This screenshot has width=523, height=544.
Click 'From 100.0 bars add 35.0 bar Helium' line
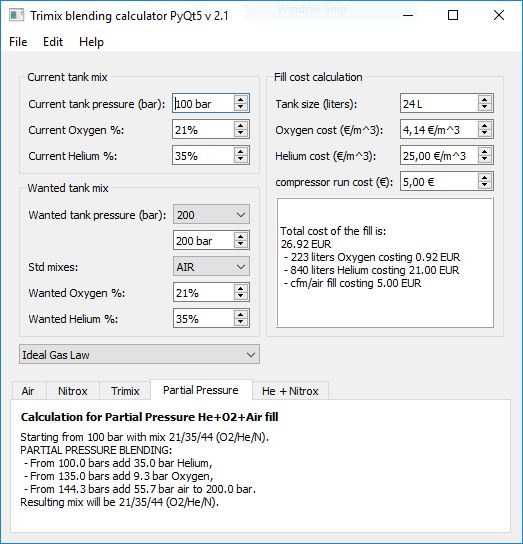pos(118,463)
